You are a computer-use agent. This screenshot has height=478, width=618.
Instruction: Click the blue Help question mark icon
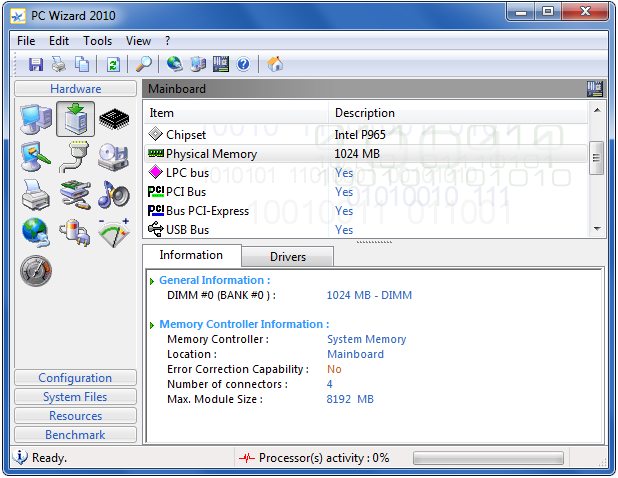[244, 64]
